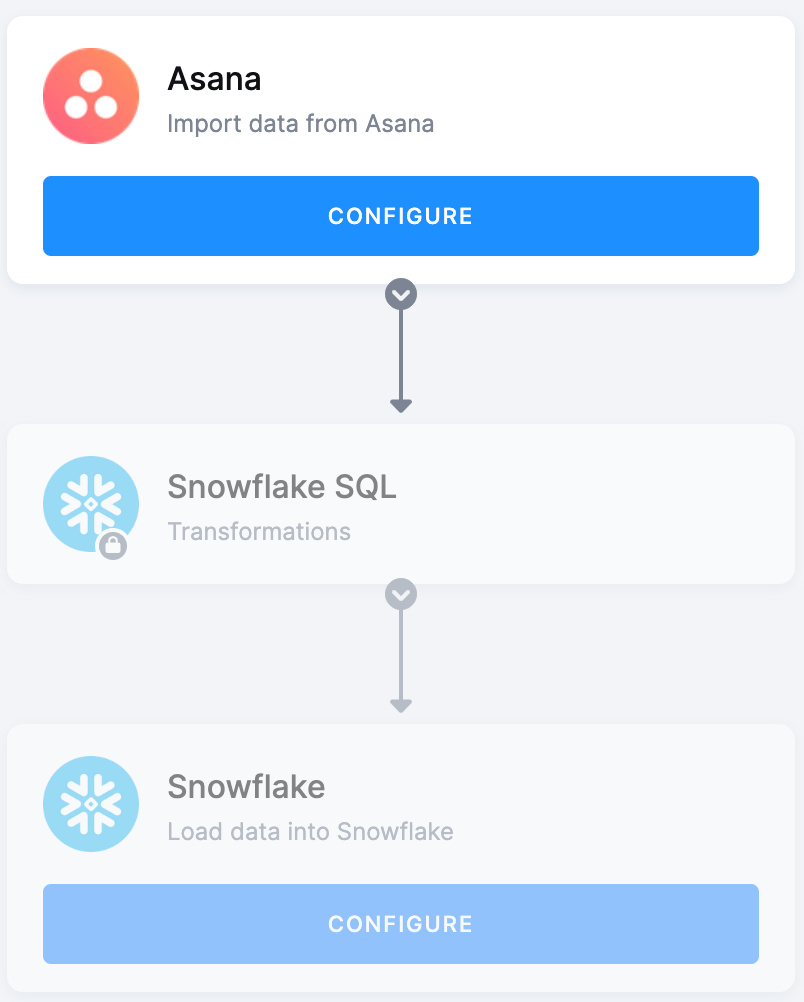Expand the chevron below the Asana card
This screenshot has width=804, height=1002.
tap(400, 293)
